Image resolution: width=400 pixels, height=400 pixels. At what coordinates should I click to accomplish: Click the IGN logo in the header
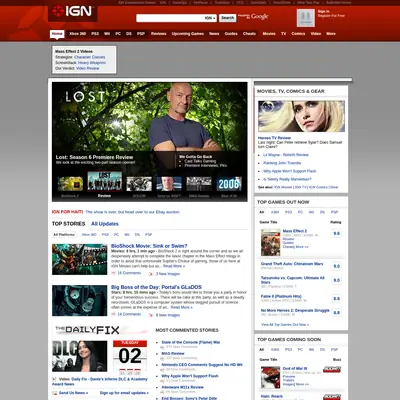72,12
